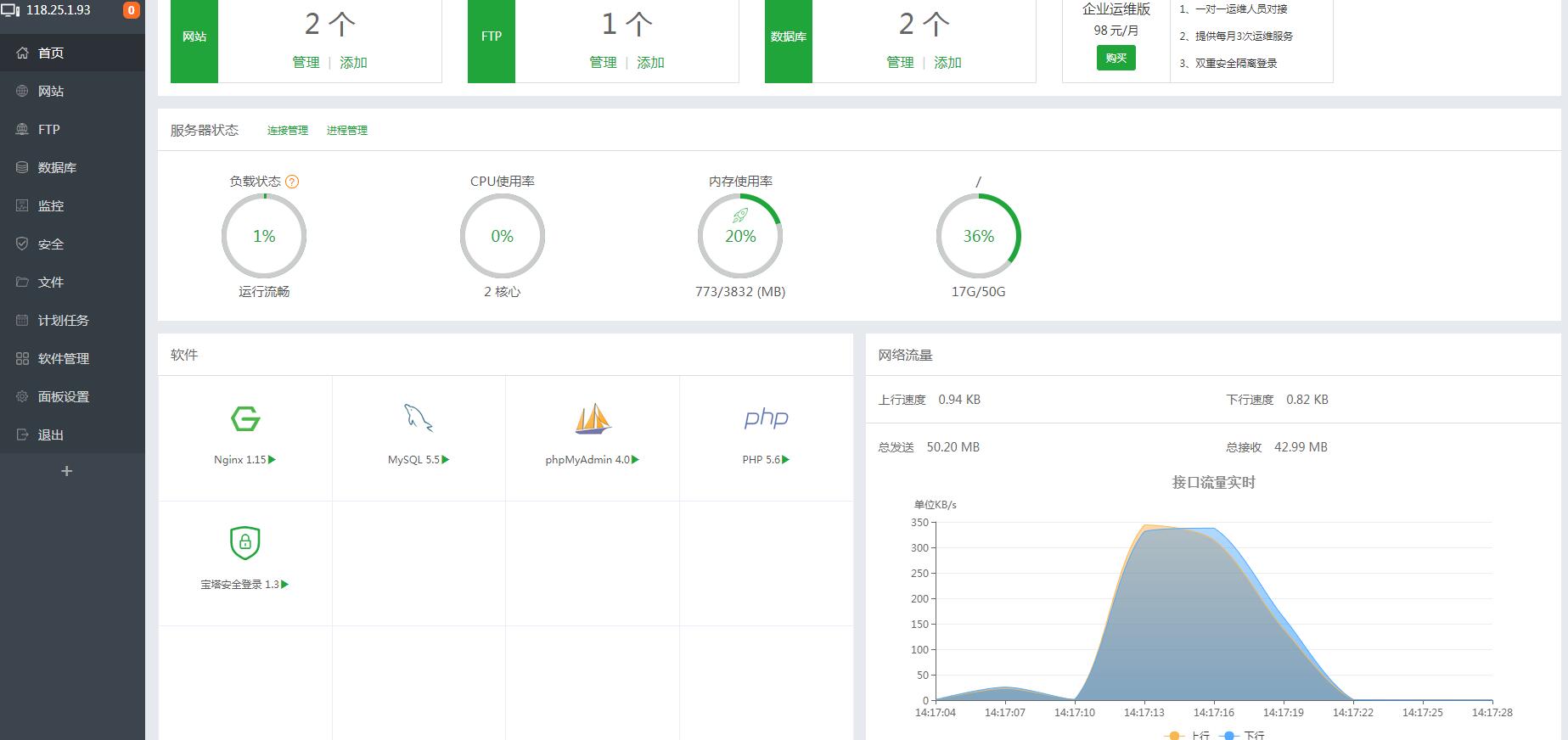
Task: Click 管理 link under 网站 count
Action: pyautogui.click(x=306, y=63)
